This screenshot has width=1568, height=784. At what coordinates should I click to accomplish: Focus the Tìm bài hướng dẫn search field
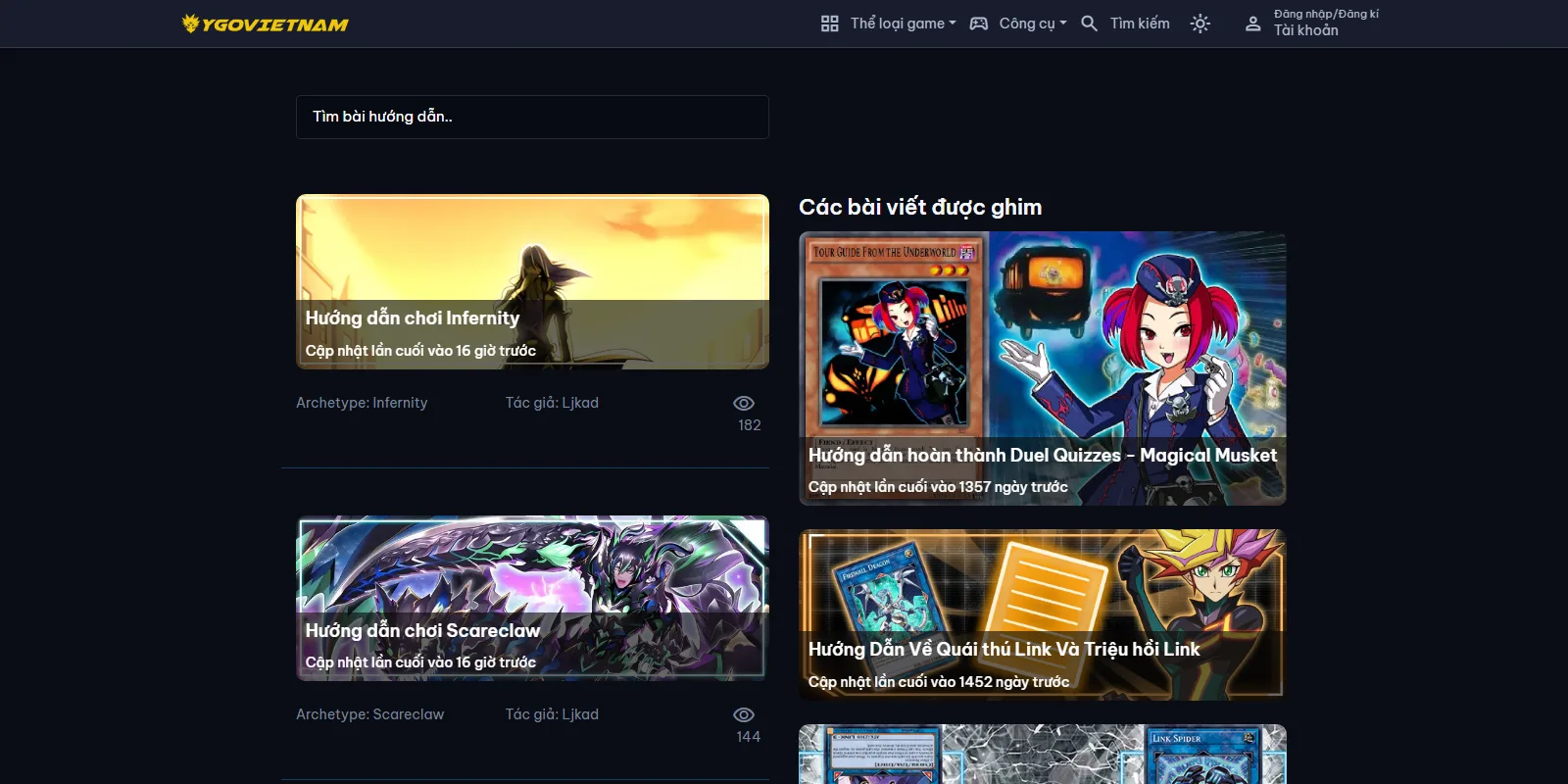point(532,117)
